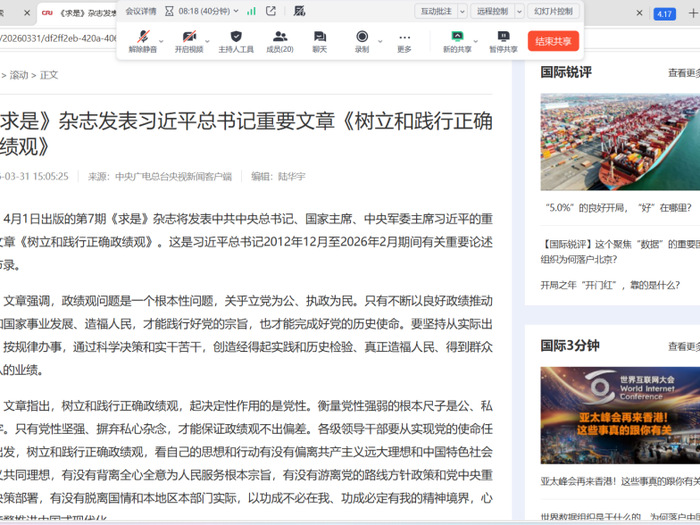The width and height of the screenshot is (700, 525).
Task: Open the 成员(20) members list
Action: point(280,40)
